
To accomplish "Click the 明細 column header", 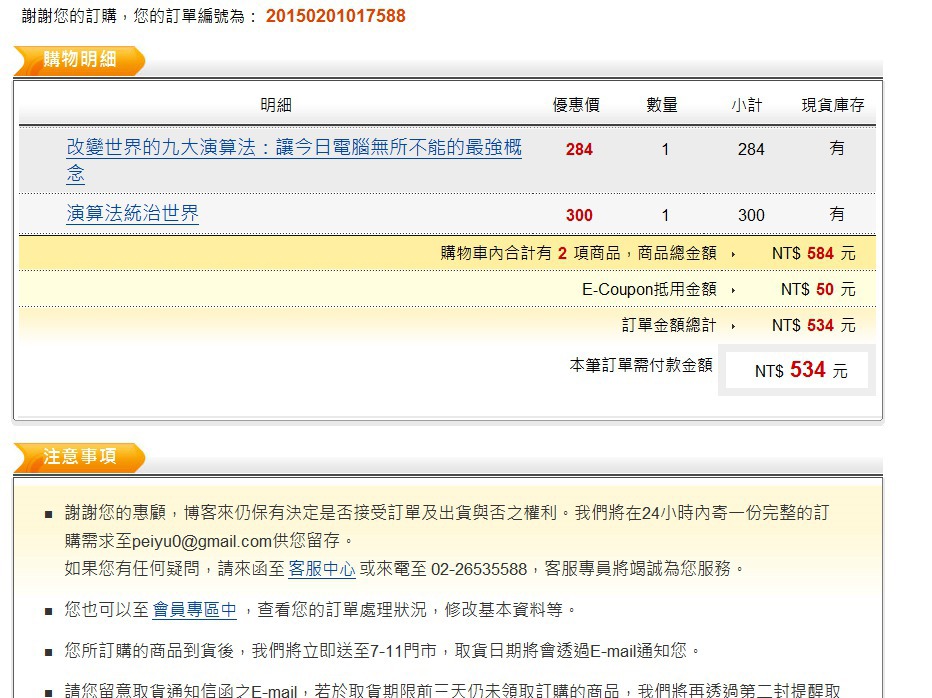I will click(x=276, y=105).
